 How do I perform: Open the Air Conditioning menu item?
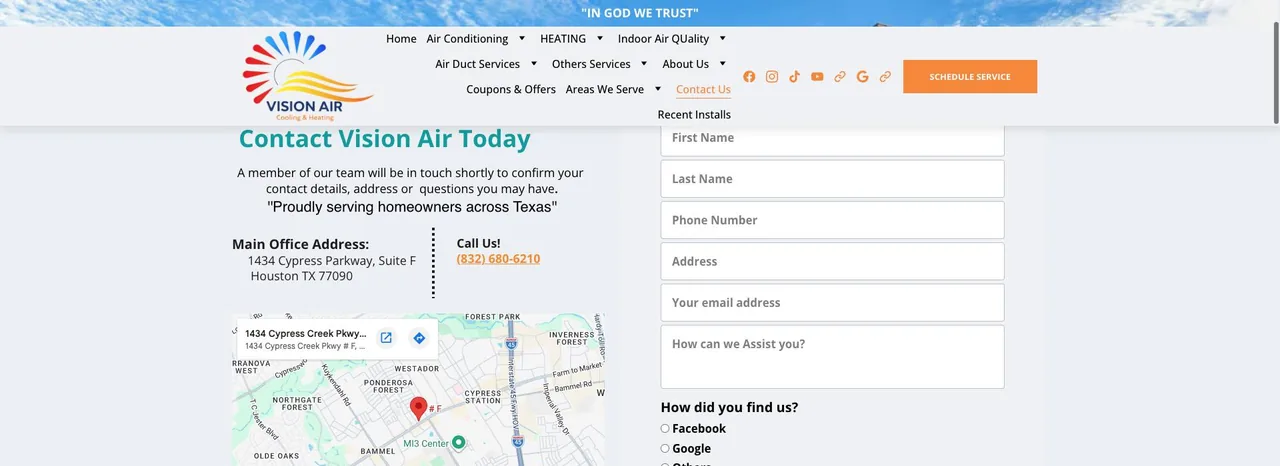[x=467, y=39]
